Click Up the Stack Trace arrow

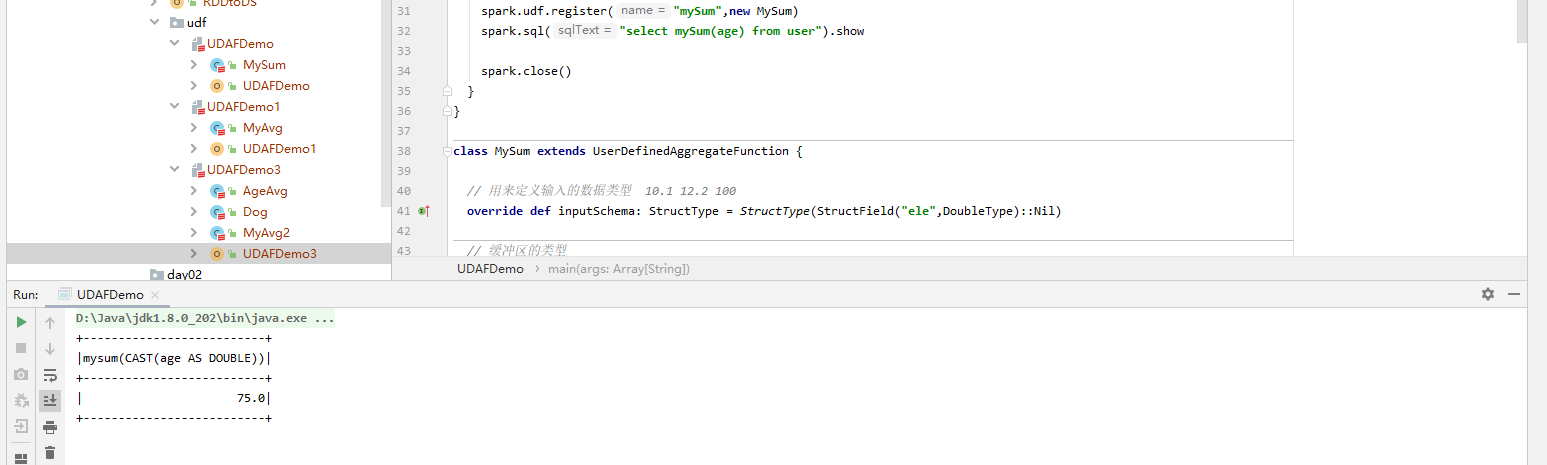(50, 322)
